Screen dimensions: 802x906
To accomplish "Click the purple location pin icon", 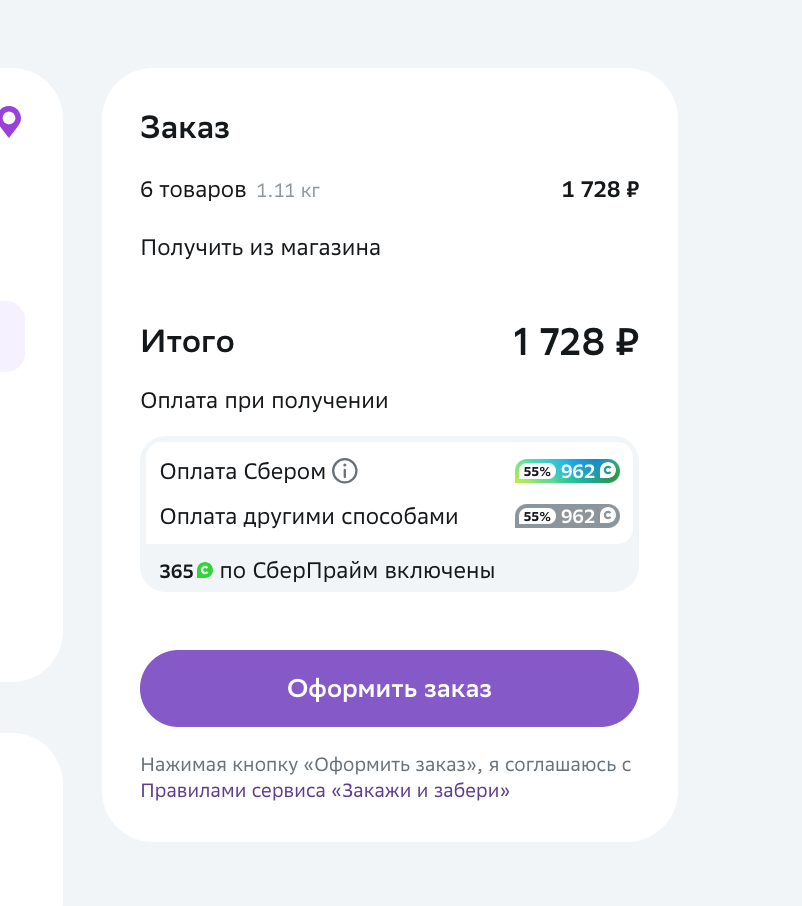I will click(x=10, y=121).
